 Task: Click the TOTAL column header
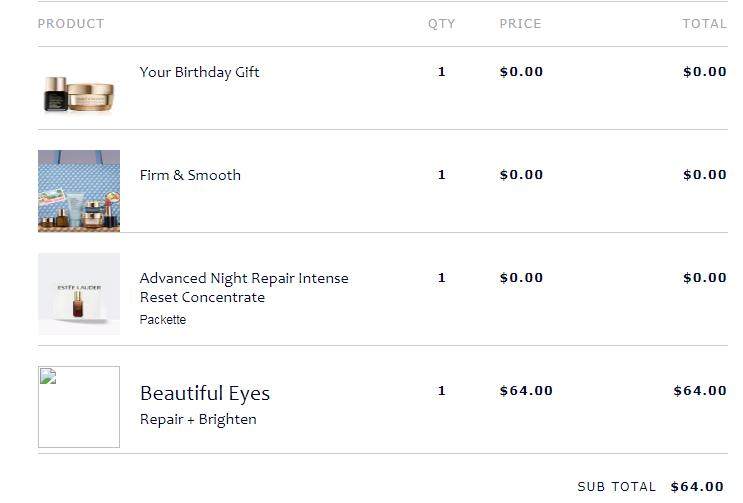[704, 24]
